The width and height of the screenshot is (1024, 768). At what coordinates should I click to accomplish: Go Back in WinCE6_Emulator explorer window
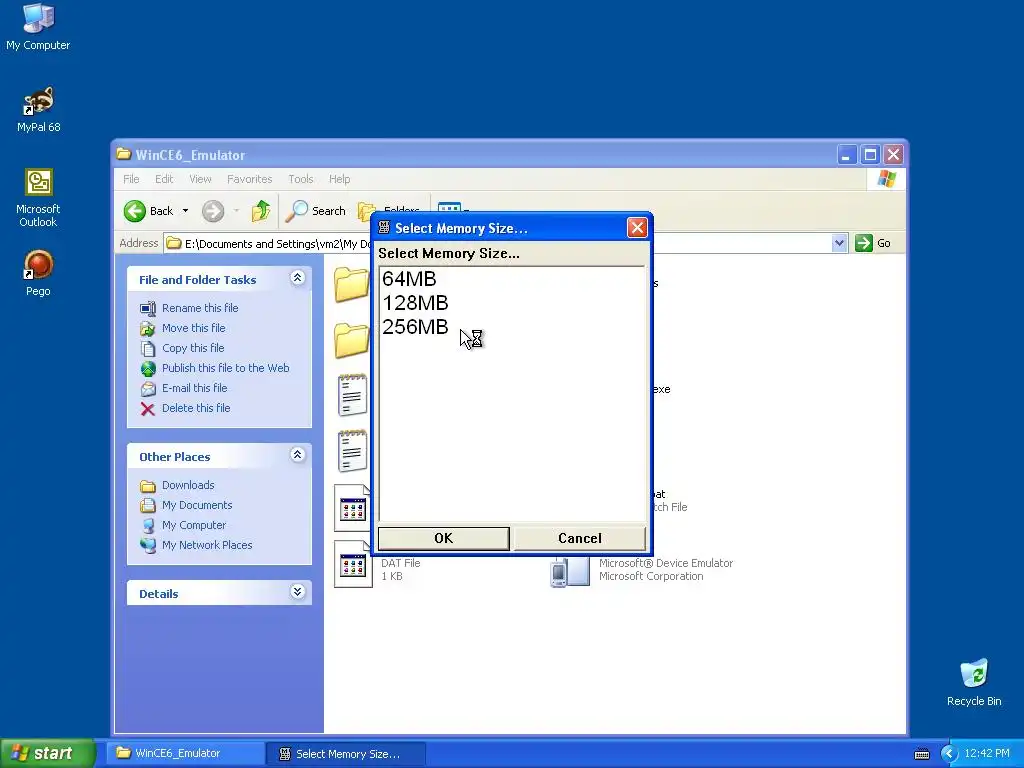coord(149,211)
